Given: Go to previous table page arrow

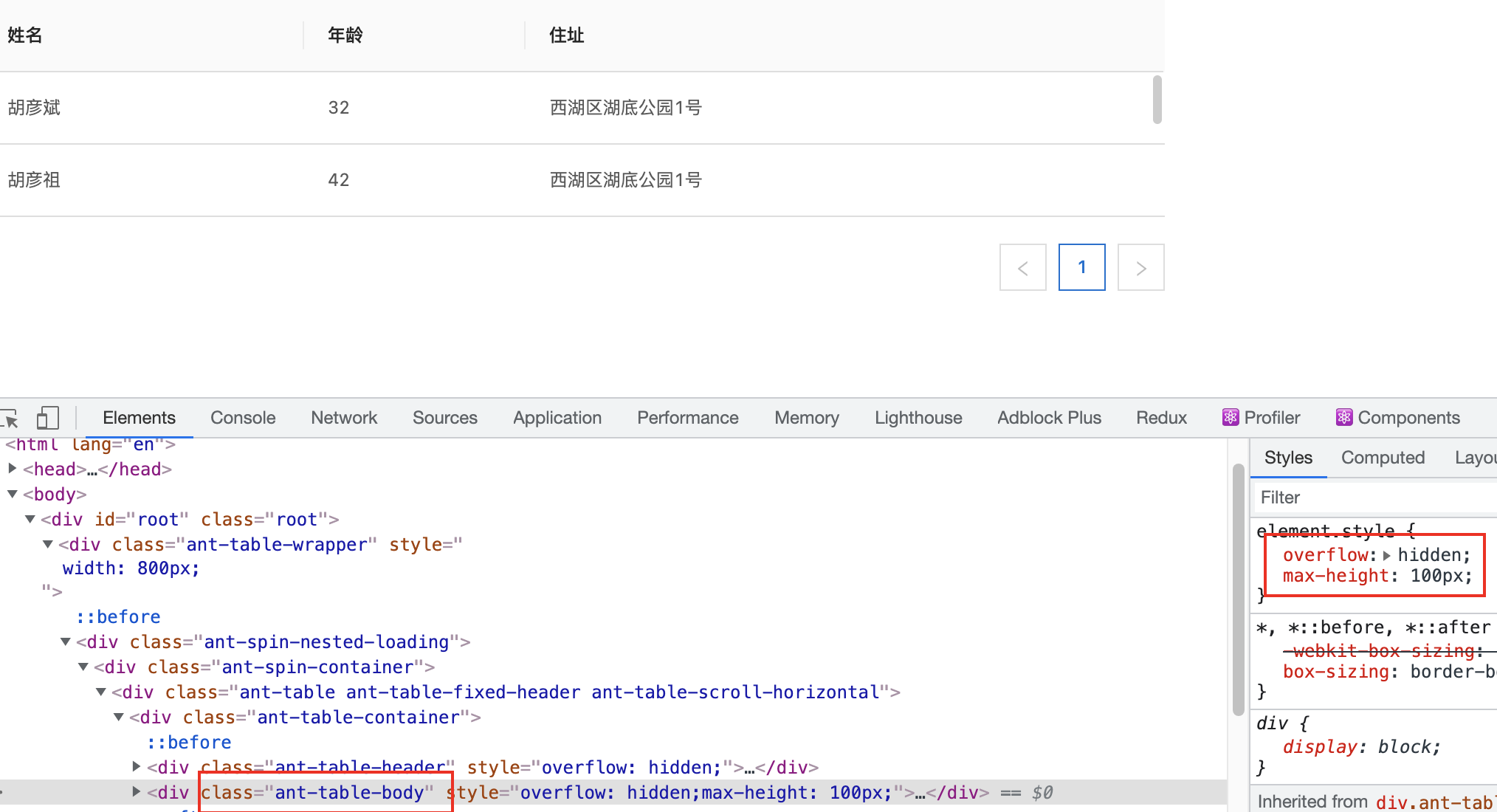Looking at the screenshot, I should 1022,268.
